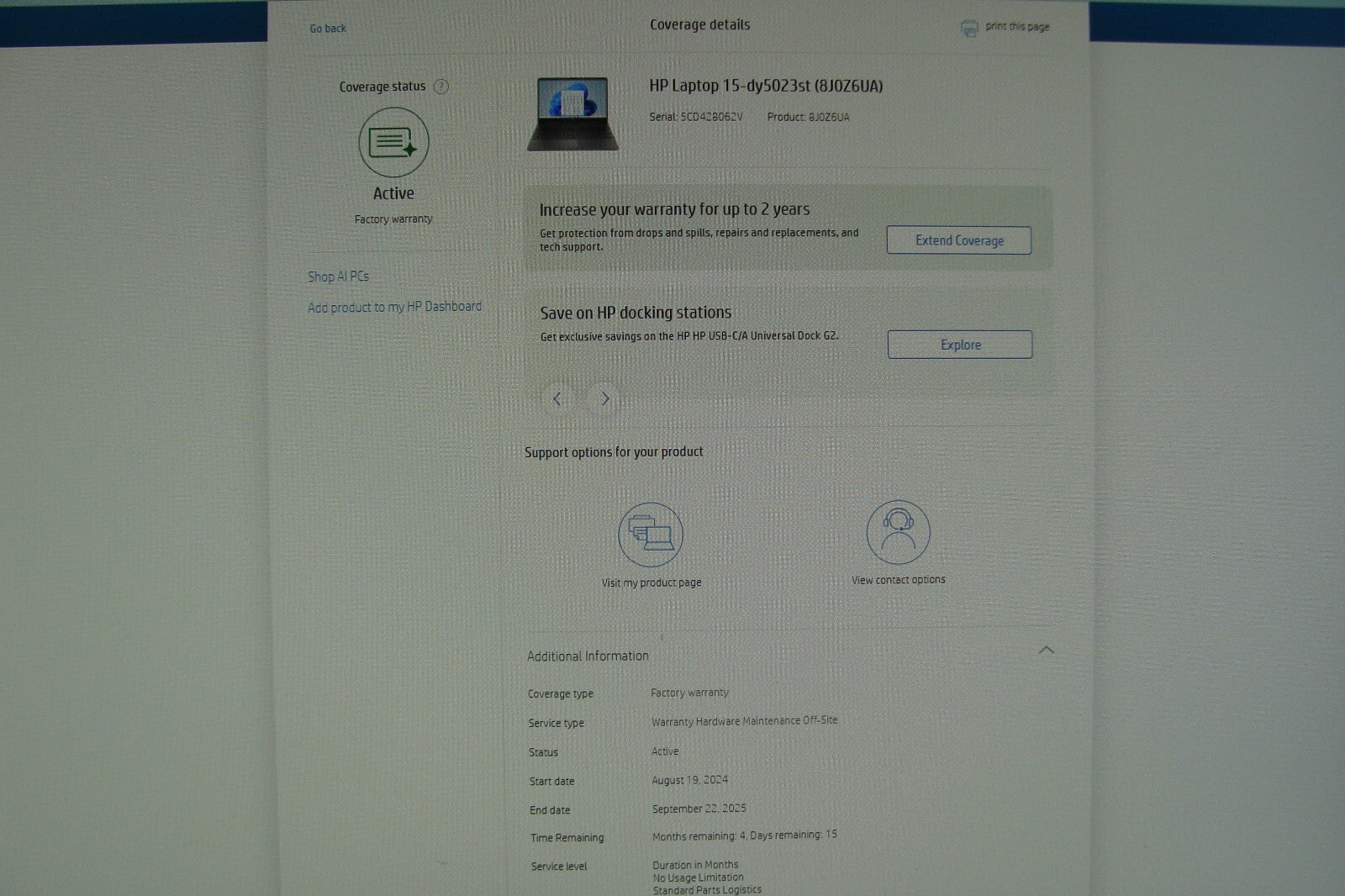
Task: Show previous promotion with left carousel arrow
Action: point(556,399)
